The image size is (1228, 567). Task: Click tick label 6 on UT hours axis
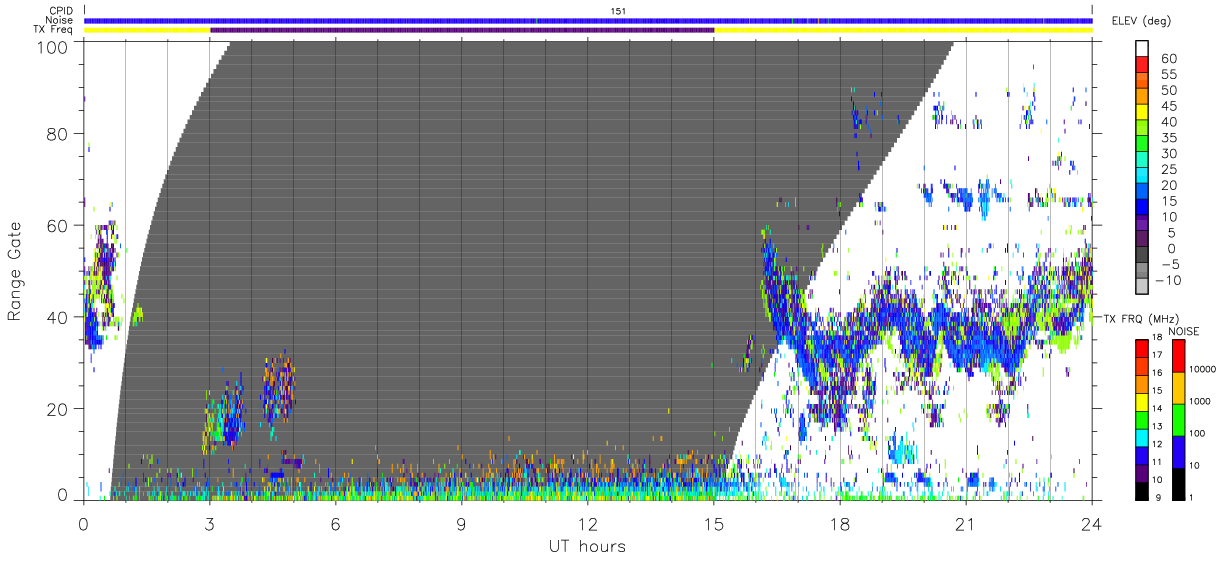[x=335, y=522]
